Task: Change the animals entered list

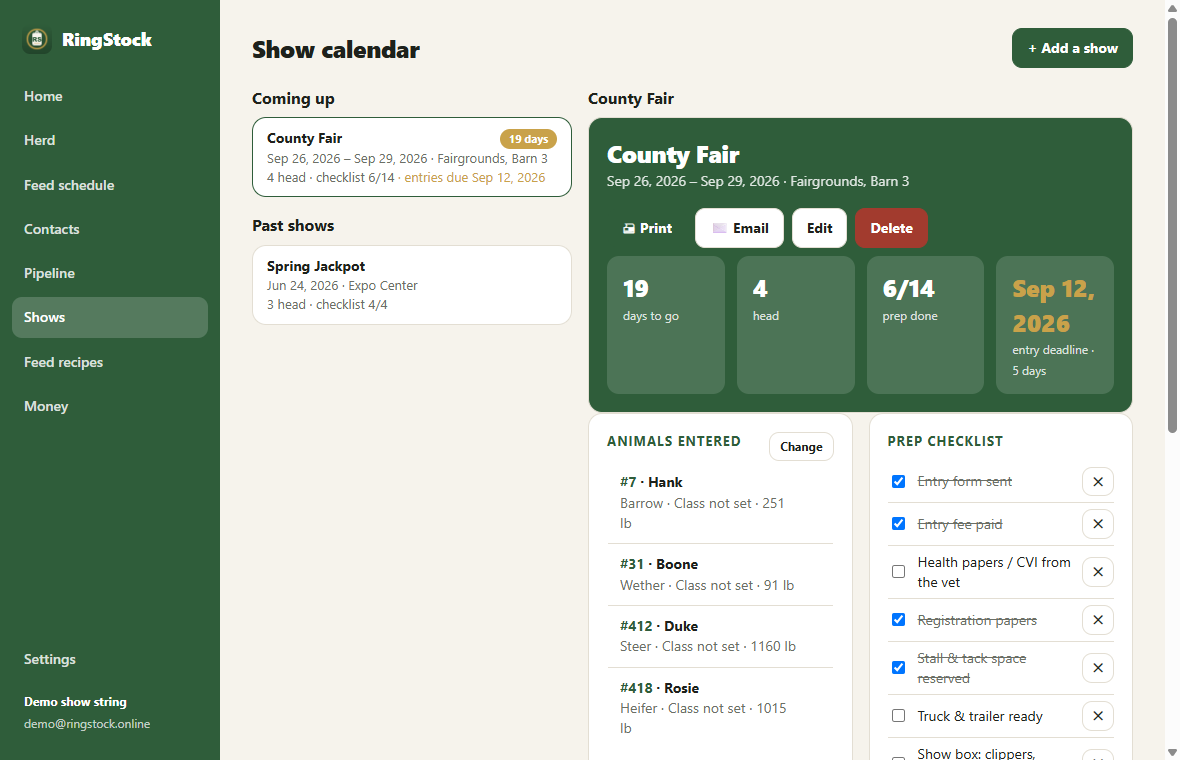Action: [x=801, y=447]
